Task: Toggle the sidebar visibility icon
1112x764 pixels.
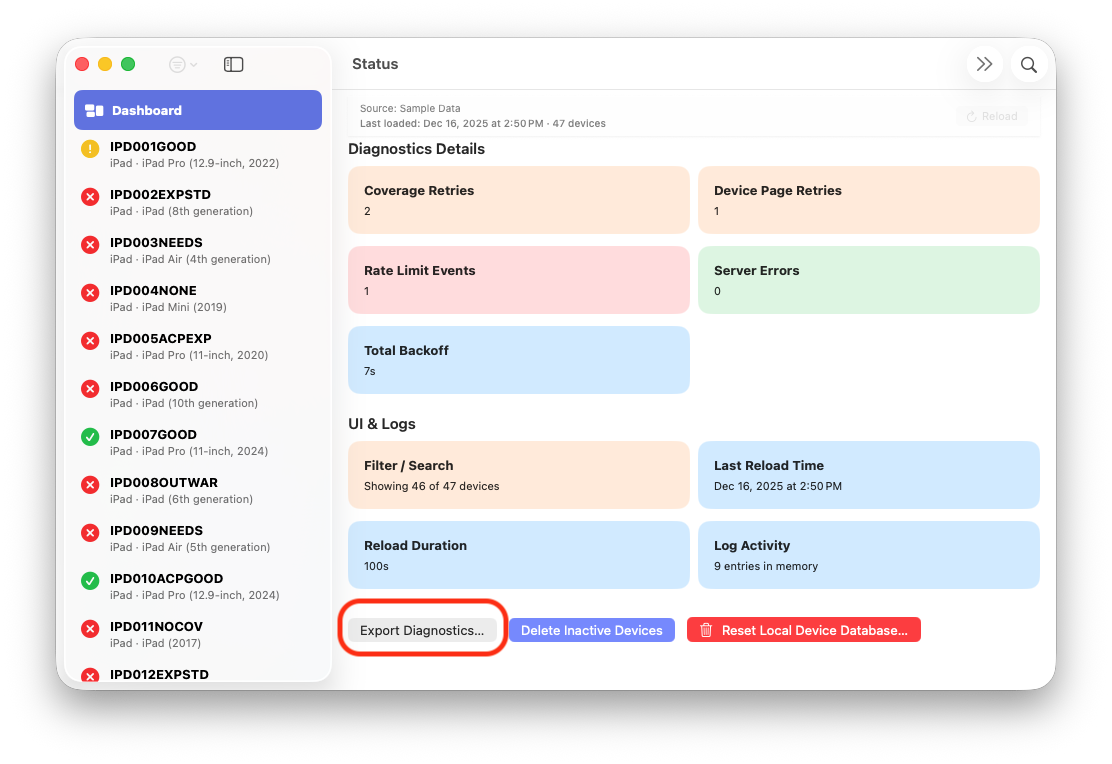Action: (x=233, y=64)
